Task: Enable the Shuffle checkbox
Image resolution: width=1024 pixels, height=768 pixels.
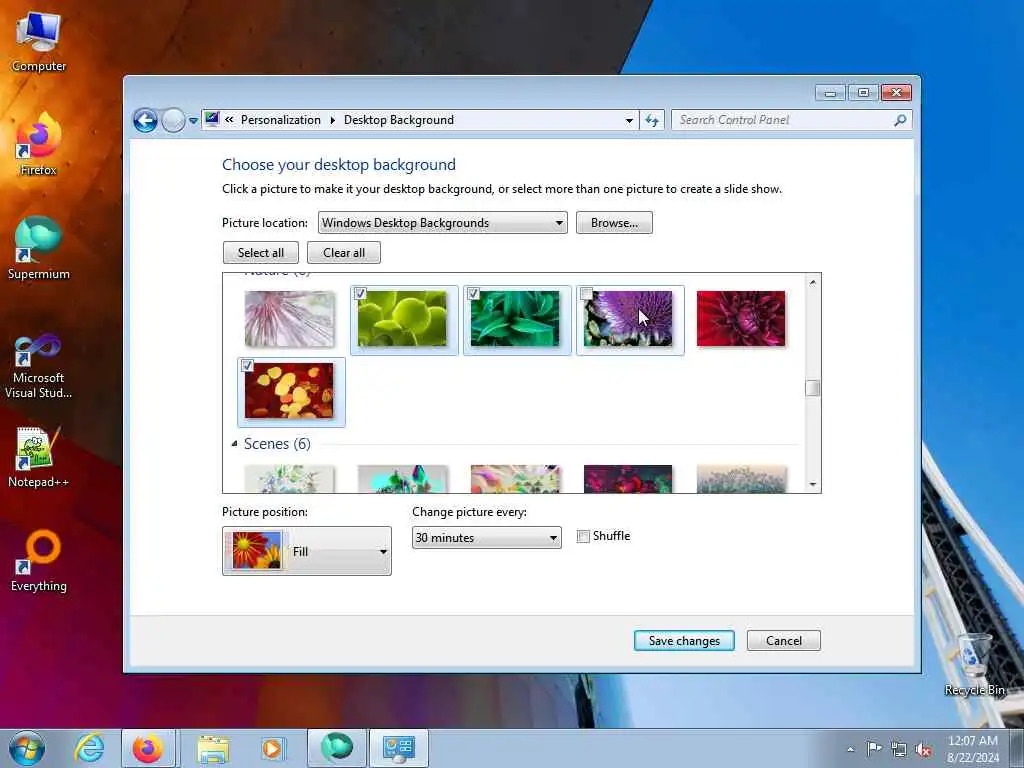Action: [x=583, y=537]
